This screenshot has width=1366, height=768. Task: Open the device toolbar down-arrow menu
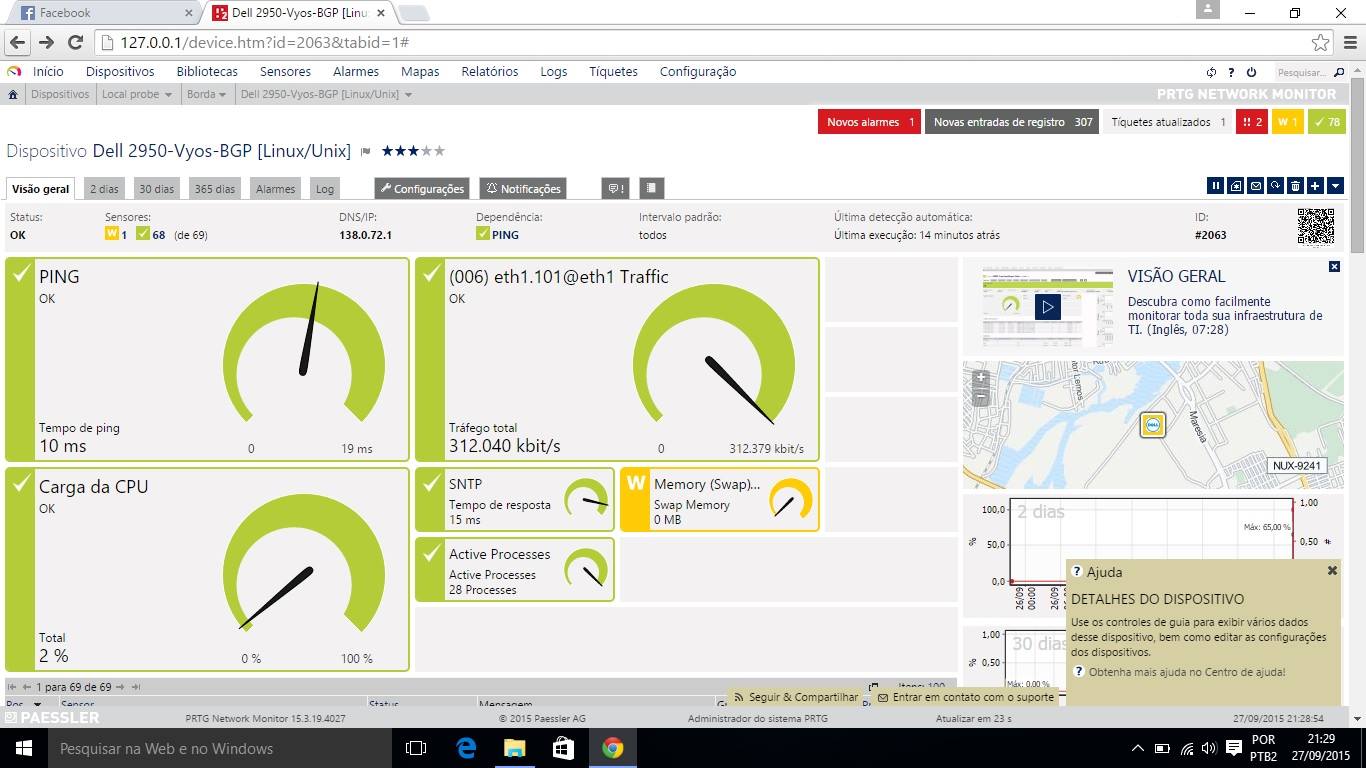click(x=1335, y=186)
